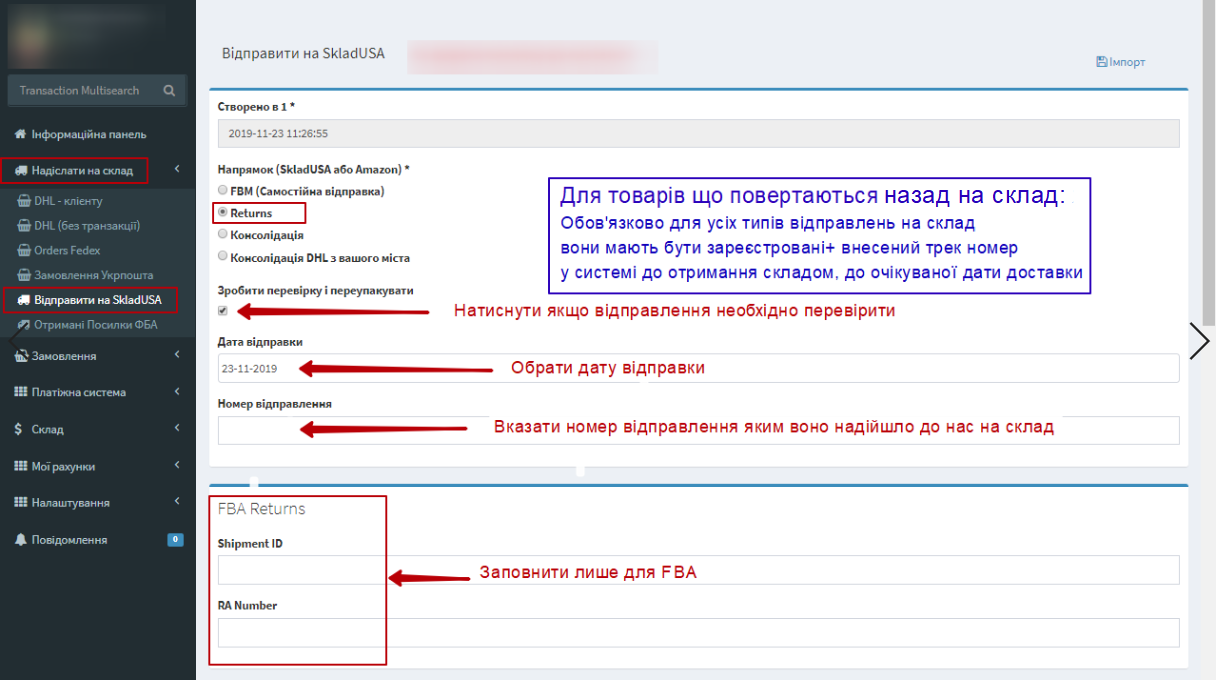The width and height of the screenshot is (1216, 680).
Task: Click the Відправити на SkladUSA page heading
Action: 303,53
